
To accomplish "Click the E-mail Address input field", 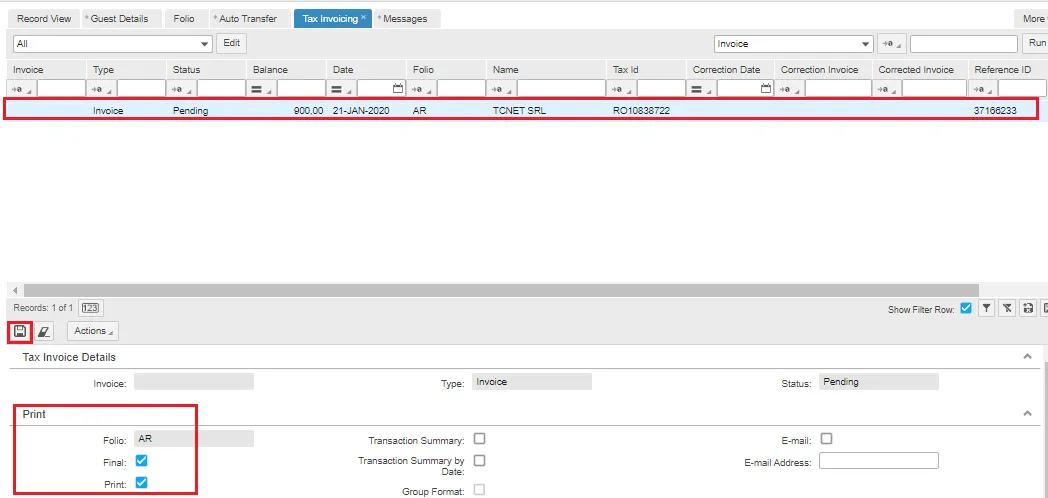I will pos(879,461).
